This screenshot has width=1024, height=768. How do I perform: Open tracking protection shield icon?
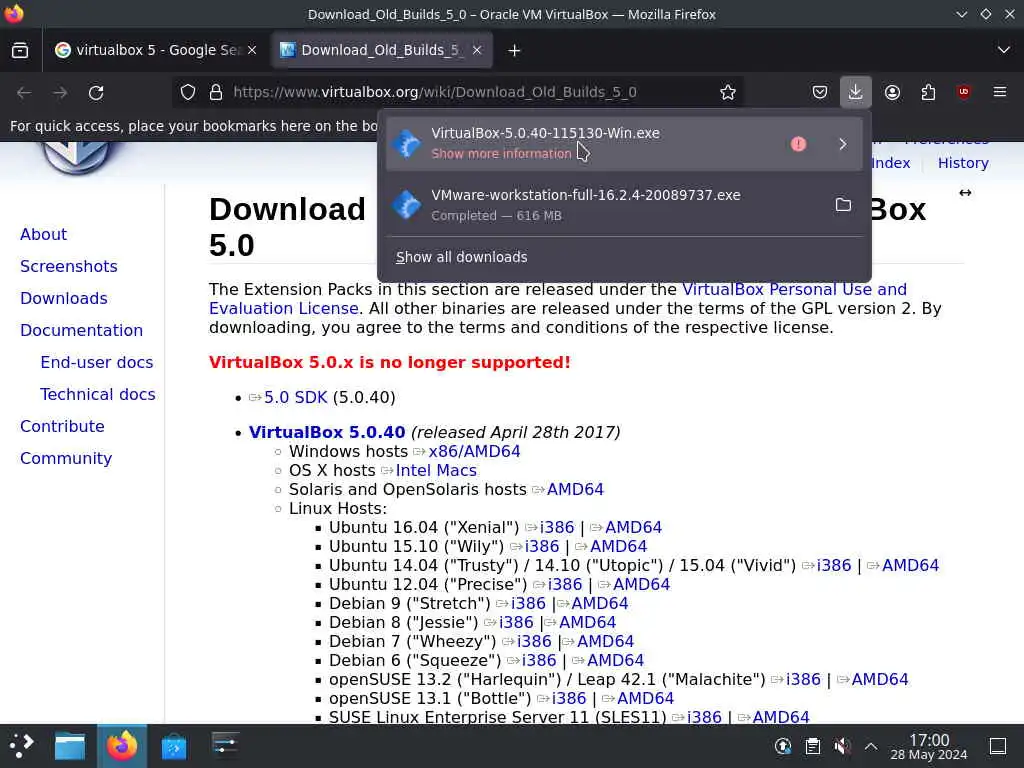coord(188,92)
